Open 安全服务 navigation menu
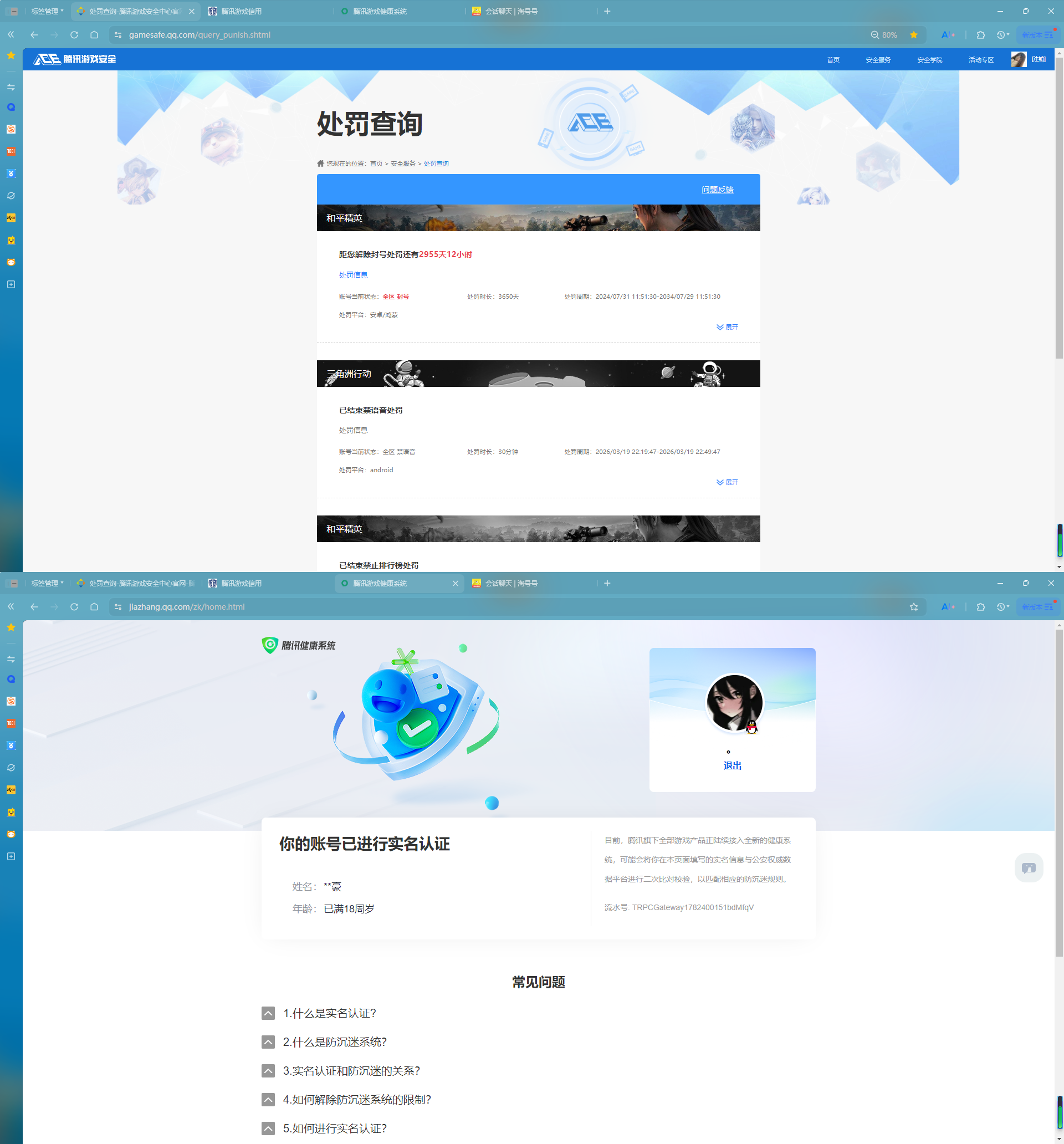Viewport: 1064px width, 1144px height. click(878, 60)
